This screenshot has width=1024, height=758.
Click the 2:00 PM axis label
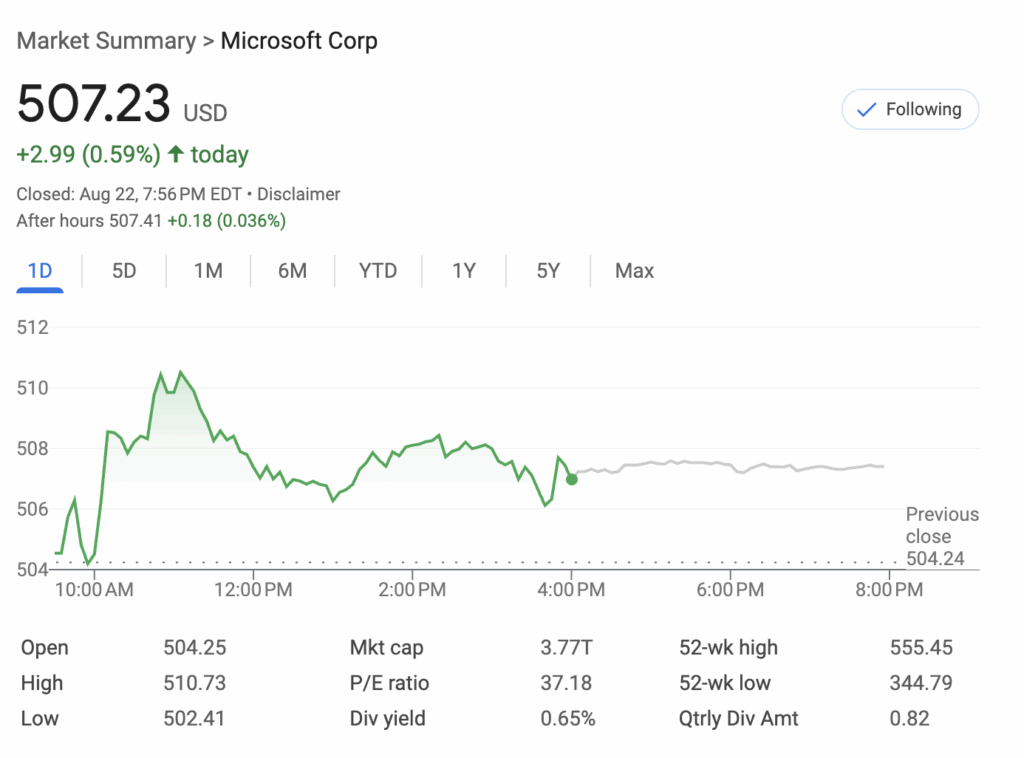click(412, 590)
